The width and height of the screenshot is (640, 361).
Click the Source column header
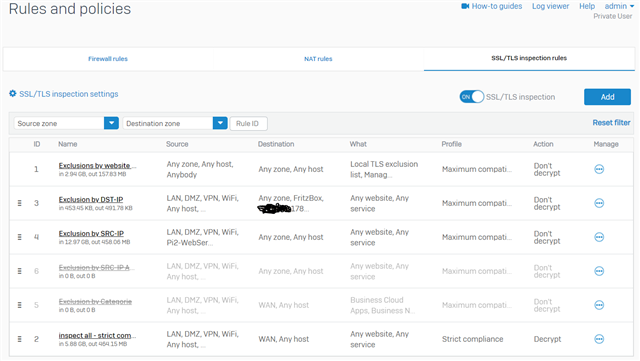click(x=177, y=144)
